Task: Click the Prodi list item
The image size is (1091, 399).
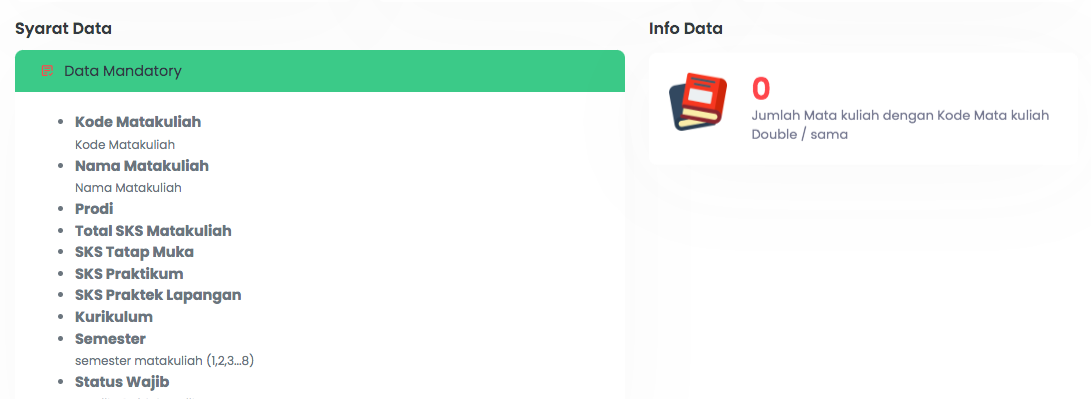Action: 94,209
